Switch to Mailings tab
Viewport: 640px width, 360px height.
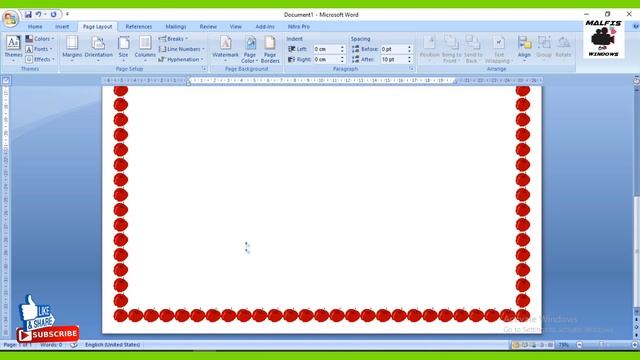(176, 27)
